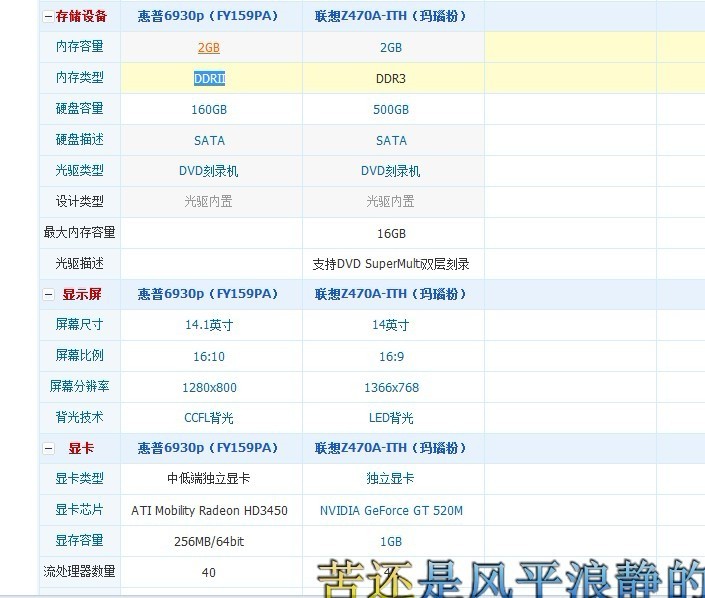Click the 屏幕分辨率 row label

click(80, 386)
